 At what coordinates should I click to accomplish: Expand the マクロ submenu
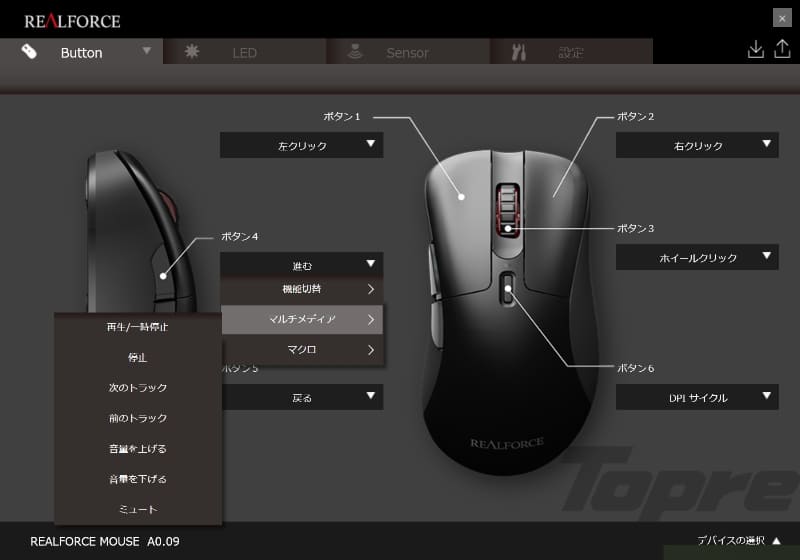pos(302,350)
